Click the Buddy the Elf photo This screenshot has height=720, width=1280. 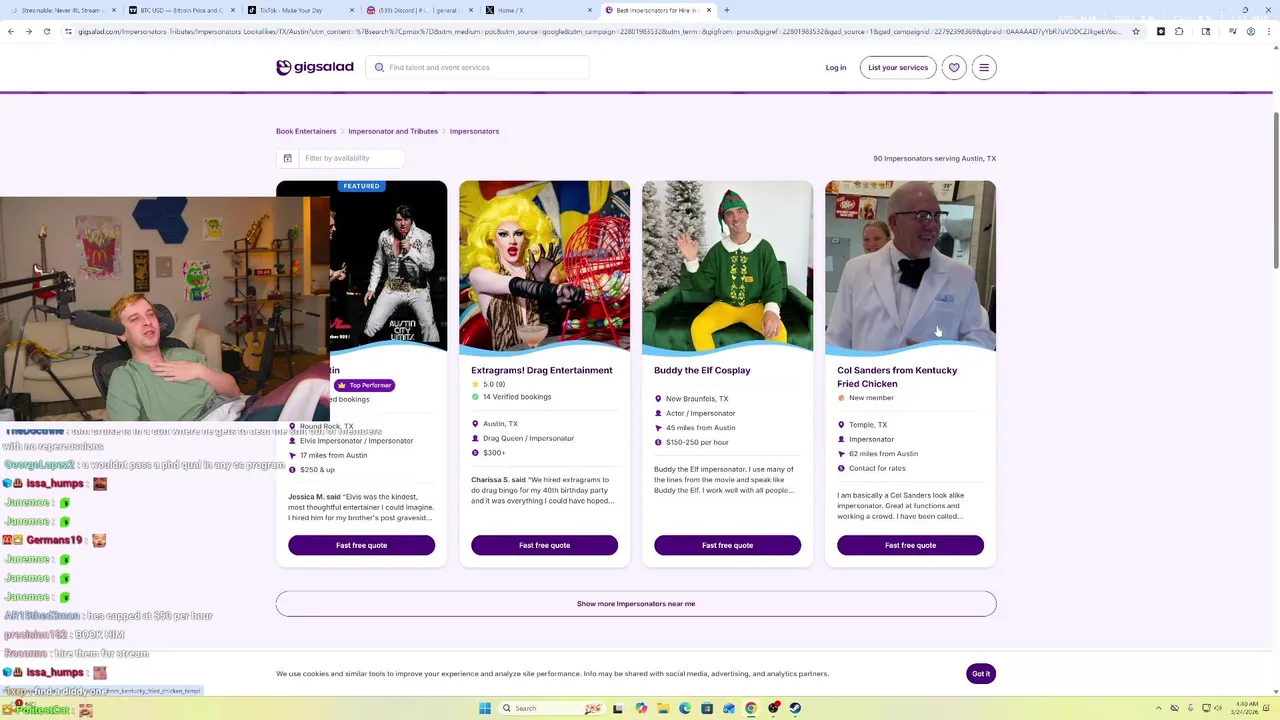pyautogui.click(x=727, y=265)
